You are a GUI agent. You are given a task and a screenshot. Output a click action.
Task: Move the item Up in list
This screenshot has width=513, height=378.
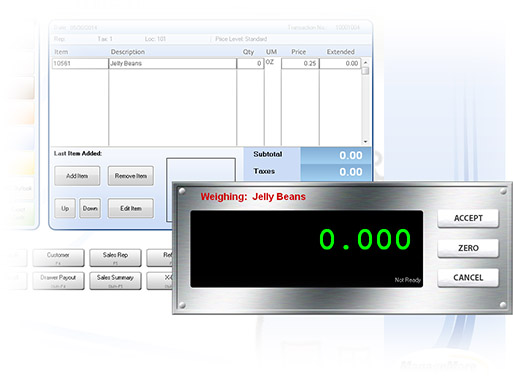(65, 208)
